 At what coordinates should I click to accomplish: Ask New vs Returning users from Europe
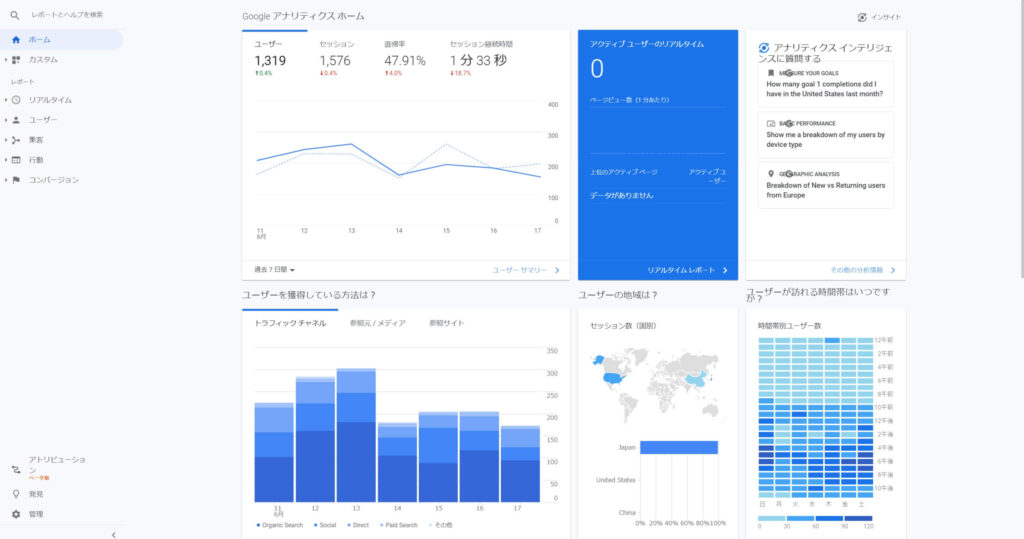[825, 186]
